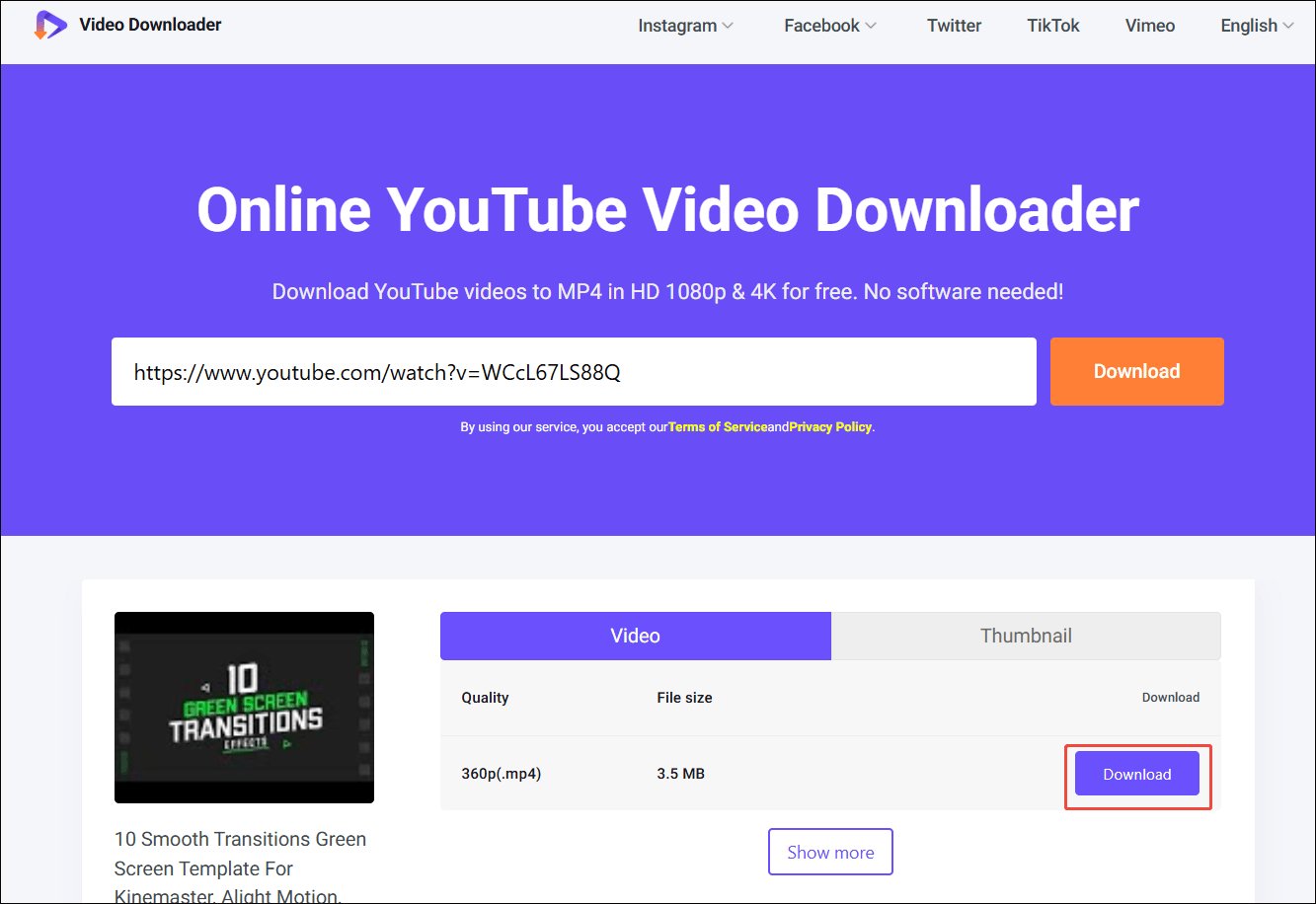Open the Video Downloader home link text

[150, 25]
